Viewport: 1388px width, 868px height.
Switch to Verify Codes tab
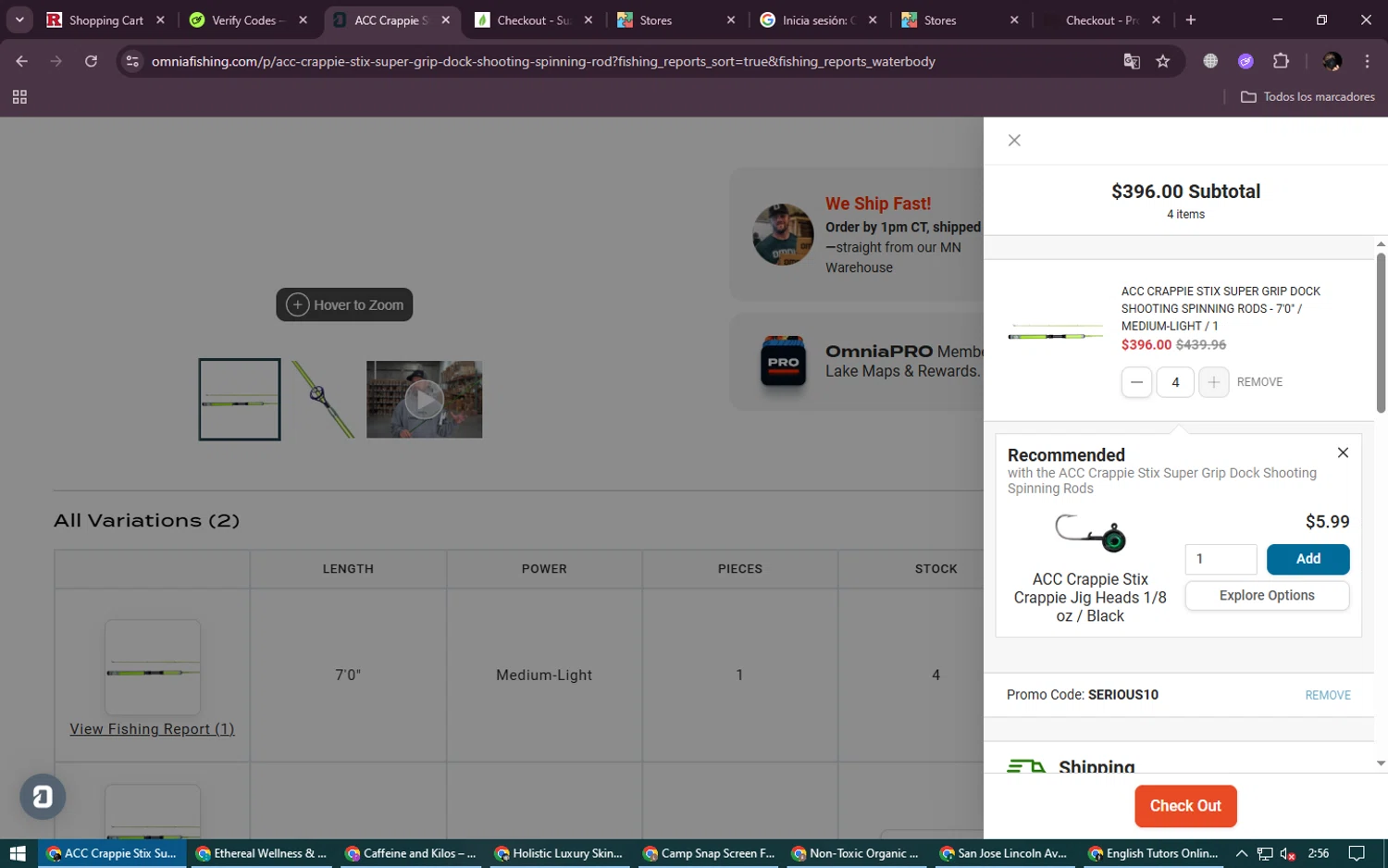pyautogui.click(x=248, y=19)
